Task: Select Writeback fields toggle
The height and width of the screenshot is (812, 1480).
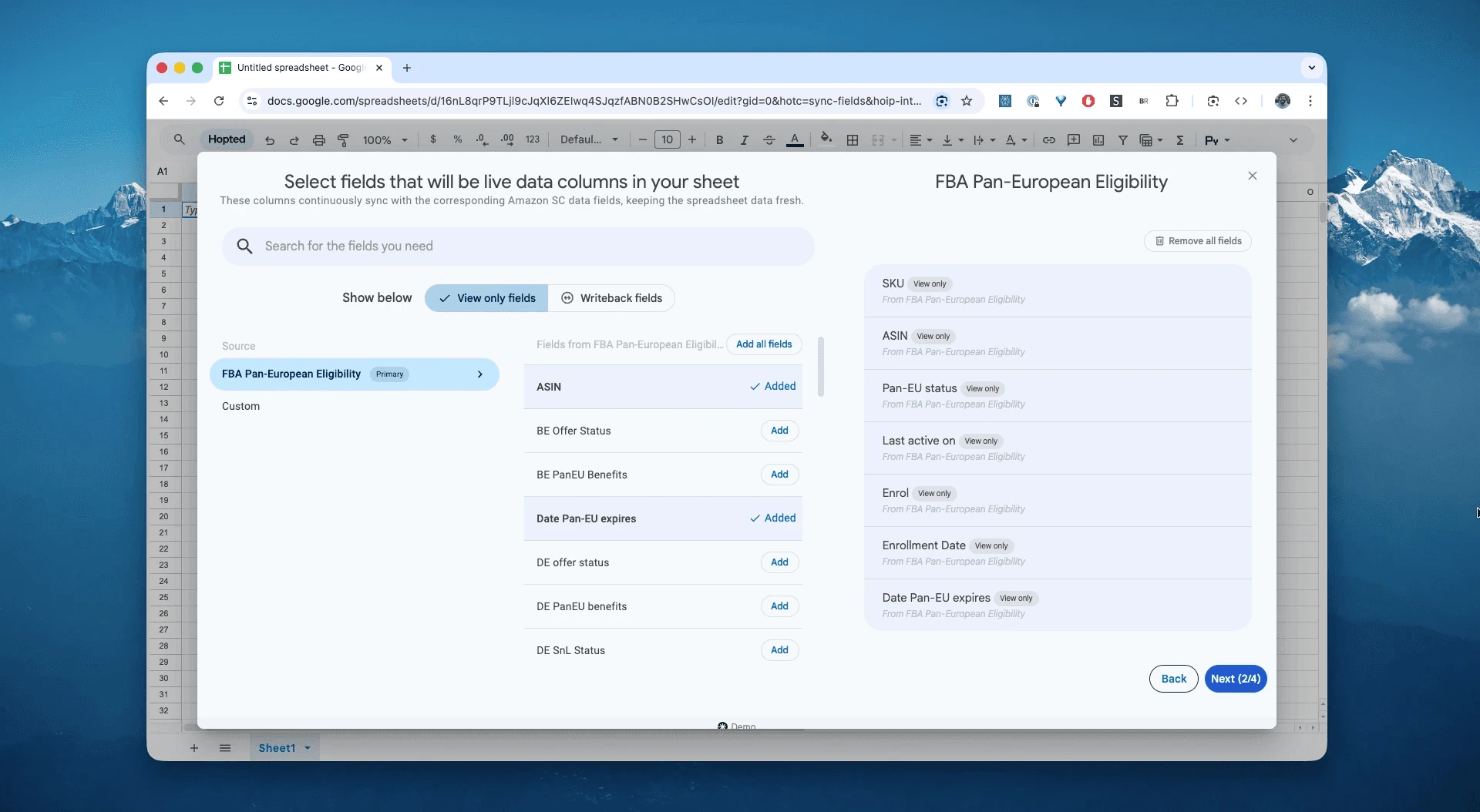Action: (x=611, y=298)
